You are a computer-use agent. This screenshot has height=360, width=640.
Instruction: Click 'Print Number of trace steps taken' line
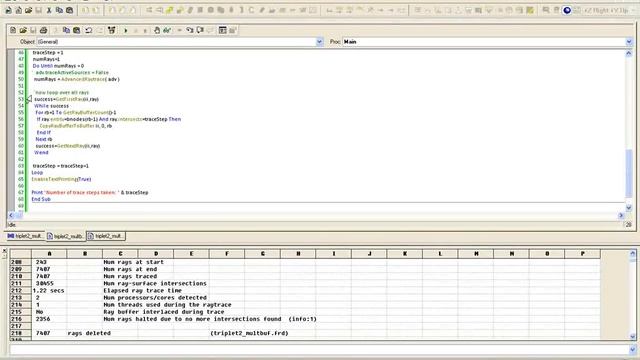click(x=90, y=192)
